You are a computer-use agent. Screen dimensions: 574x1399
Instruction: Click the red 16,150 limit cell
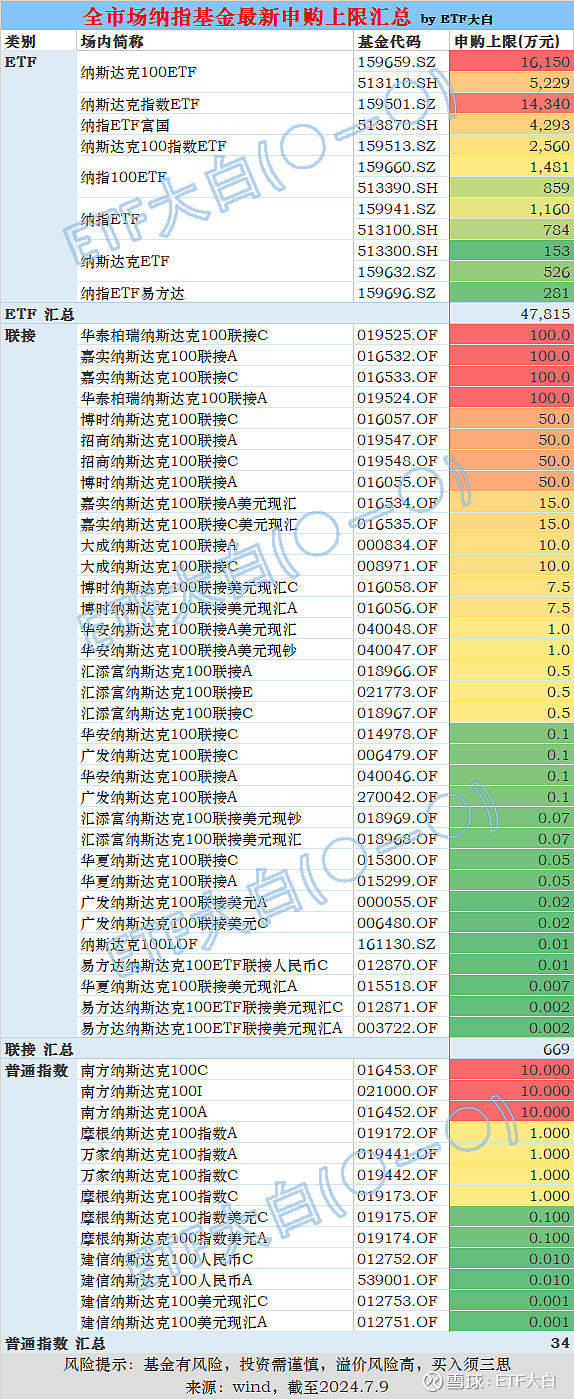(x=511, y=62)
